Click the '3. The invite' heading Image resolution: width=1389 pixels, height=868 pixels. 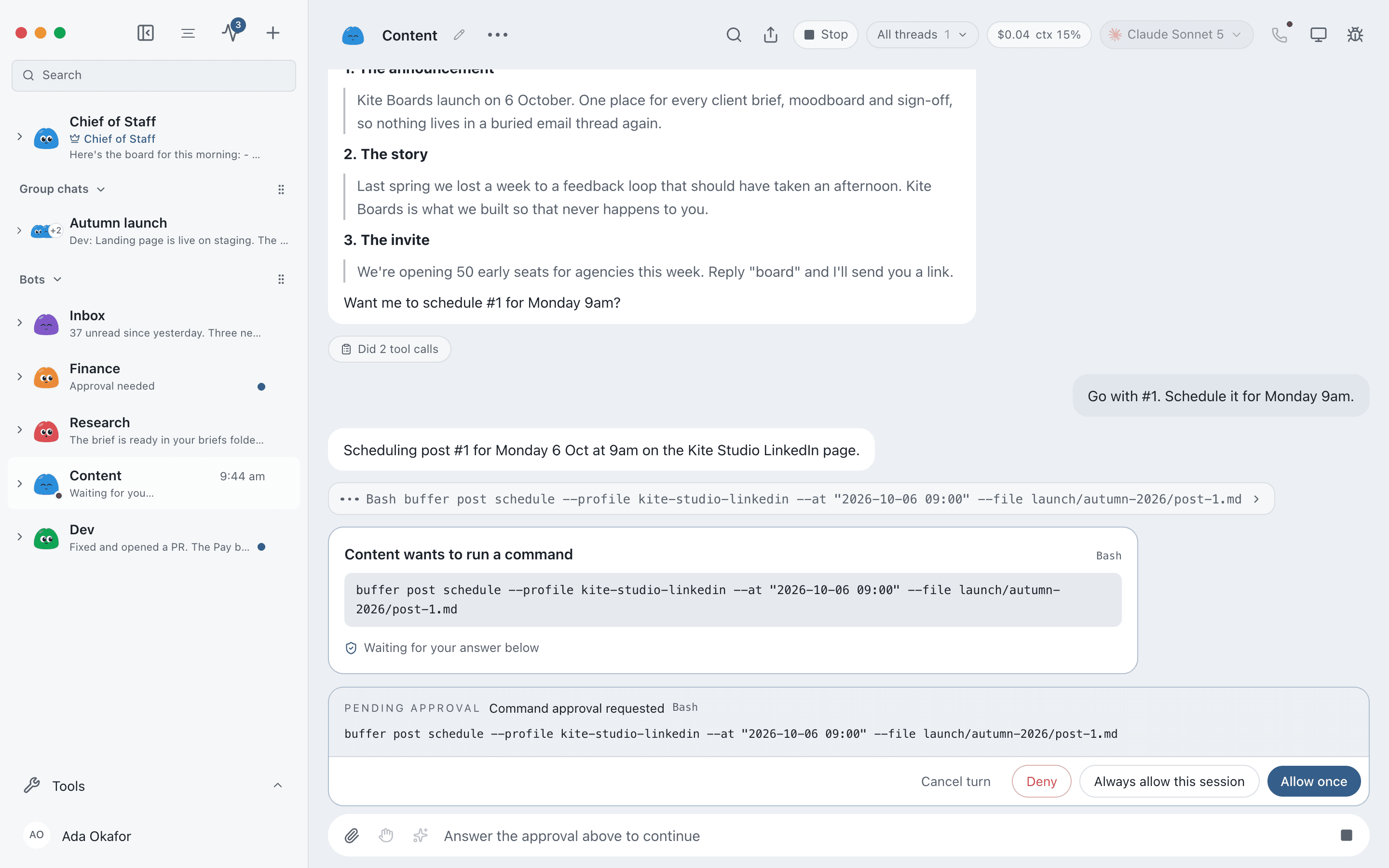pos(386,240)
